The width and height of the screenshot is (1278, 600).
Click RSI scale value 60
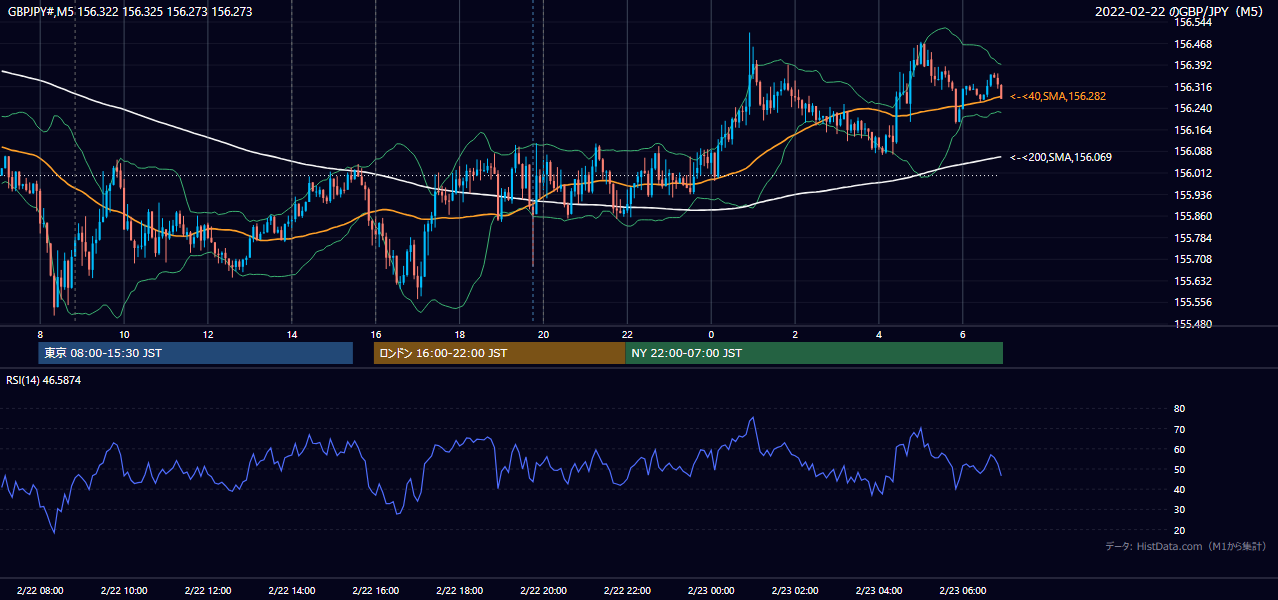[x=1179, y=449]
